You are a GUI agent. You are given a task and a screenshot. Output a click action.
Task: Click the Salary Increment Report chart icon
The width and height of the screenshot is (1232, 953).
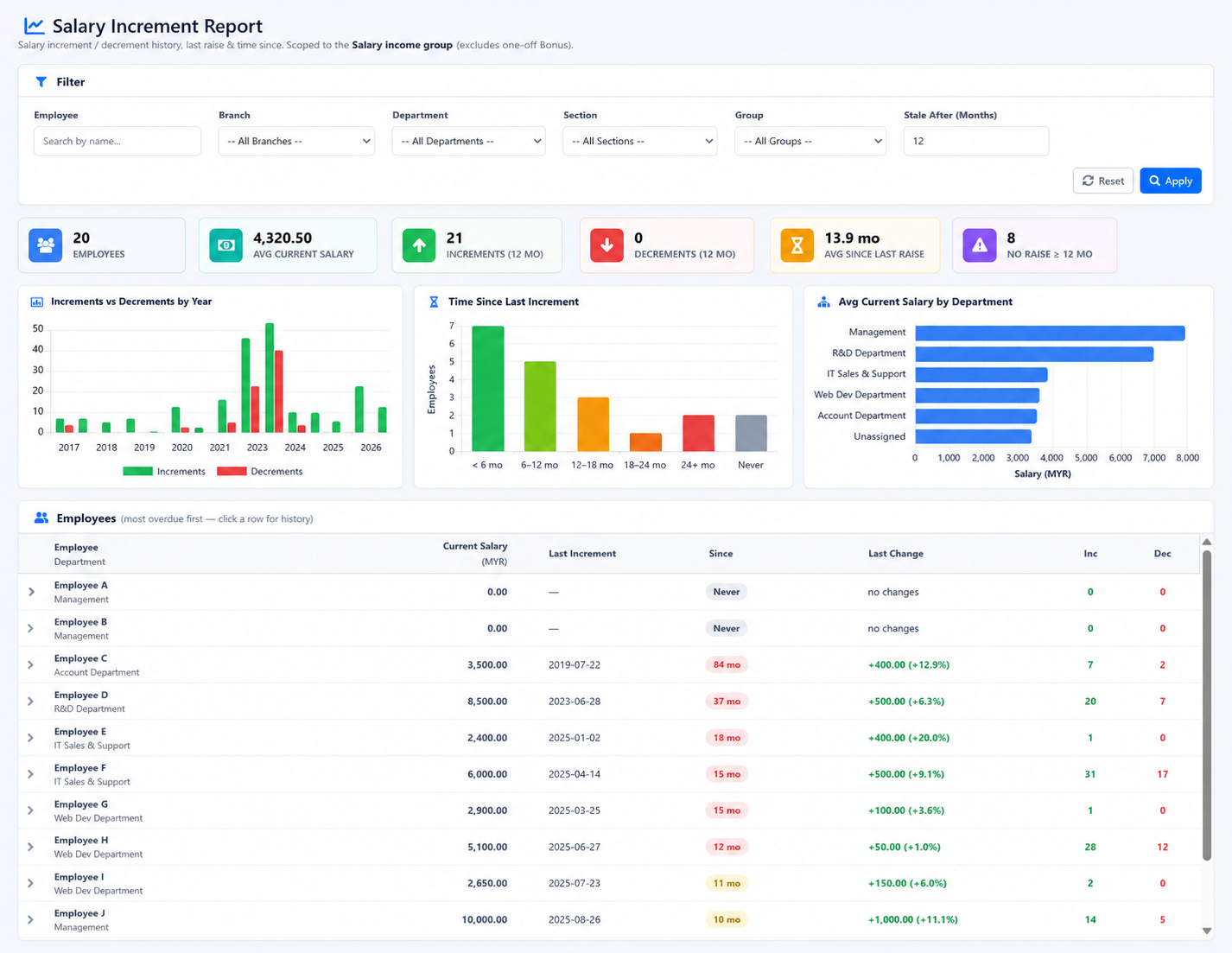coord(34,26)
